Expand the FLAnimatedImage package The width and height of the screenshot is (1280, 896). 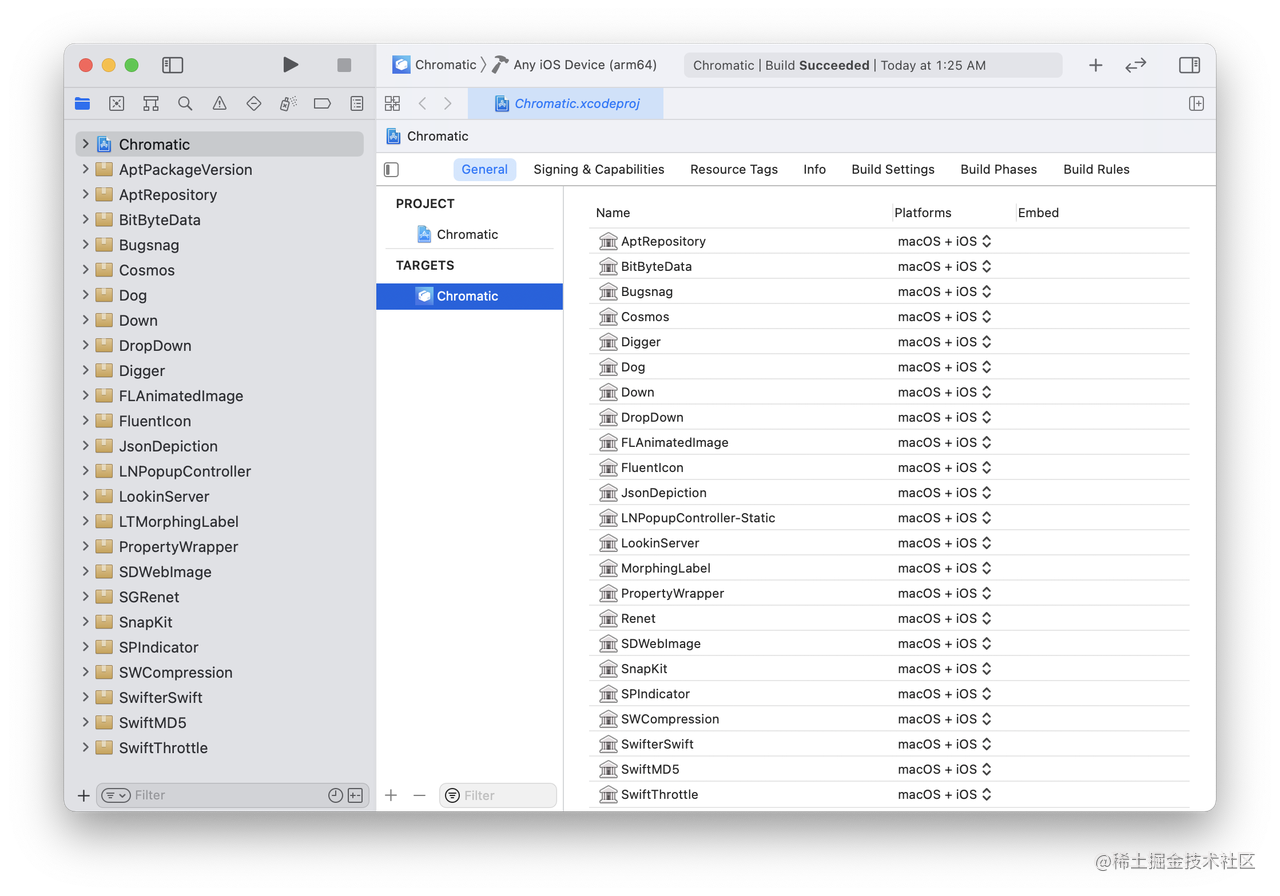pyautogui.click(x=86, y=395)
